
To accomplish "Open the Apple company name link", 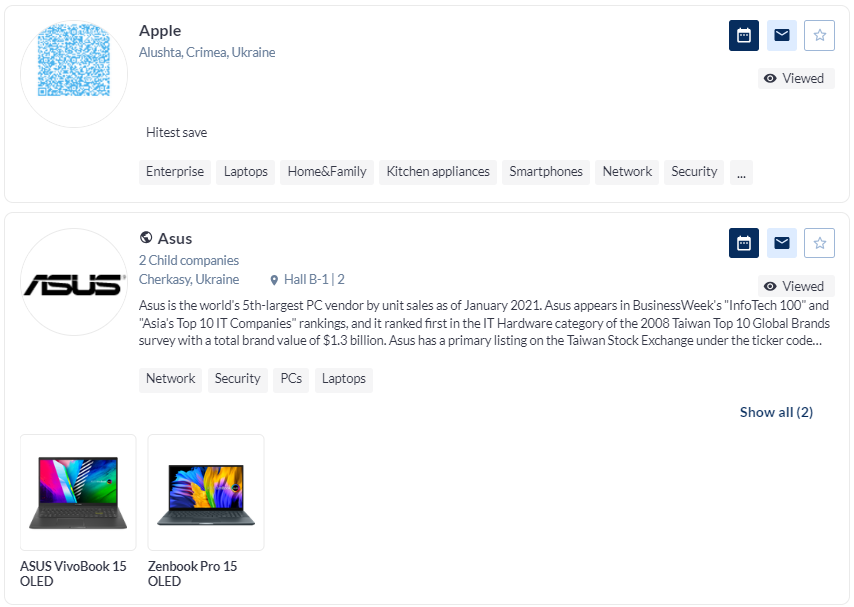I will [160, 31].
